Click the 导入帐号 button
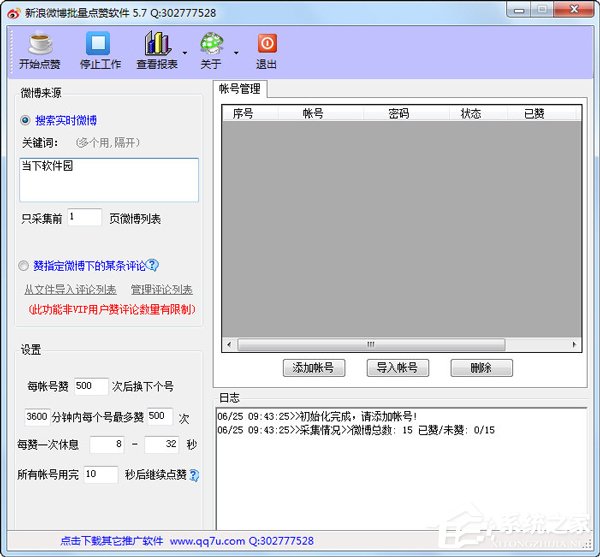Screen dimensions: 600x557 pos(398,368)
